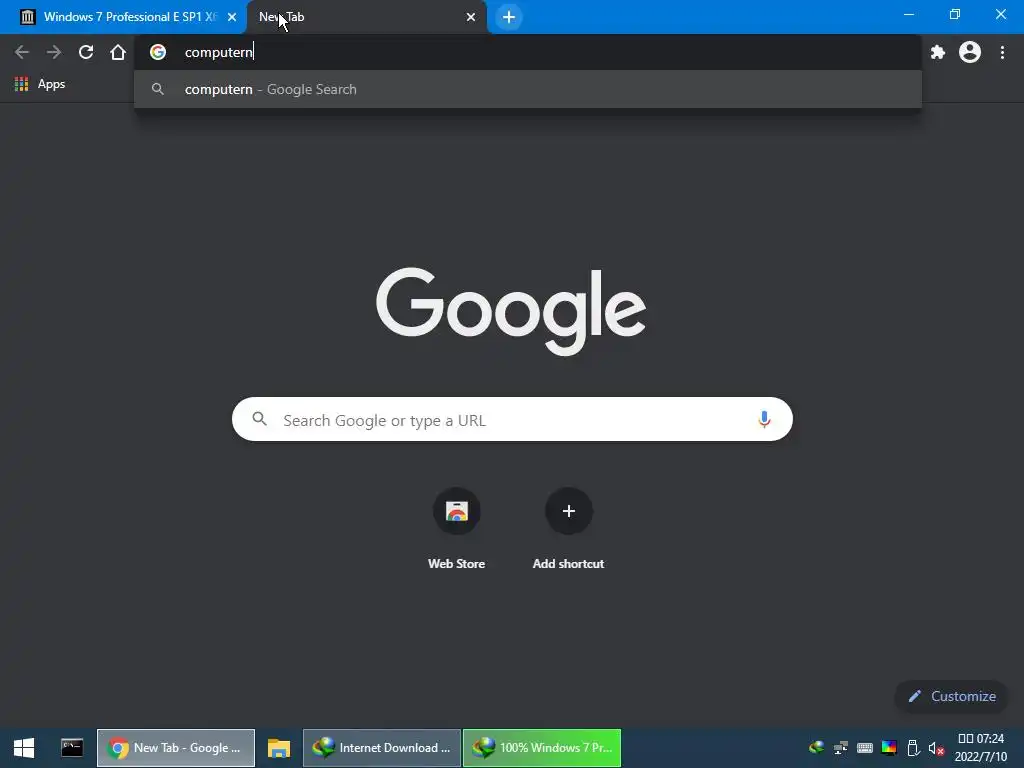Click the search icon in the suggestion row
This screenshot has width=1024, height=768.
157,89
